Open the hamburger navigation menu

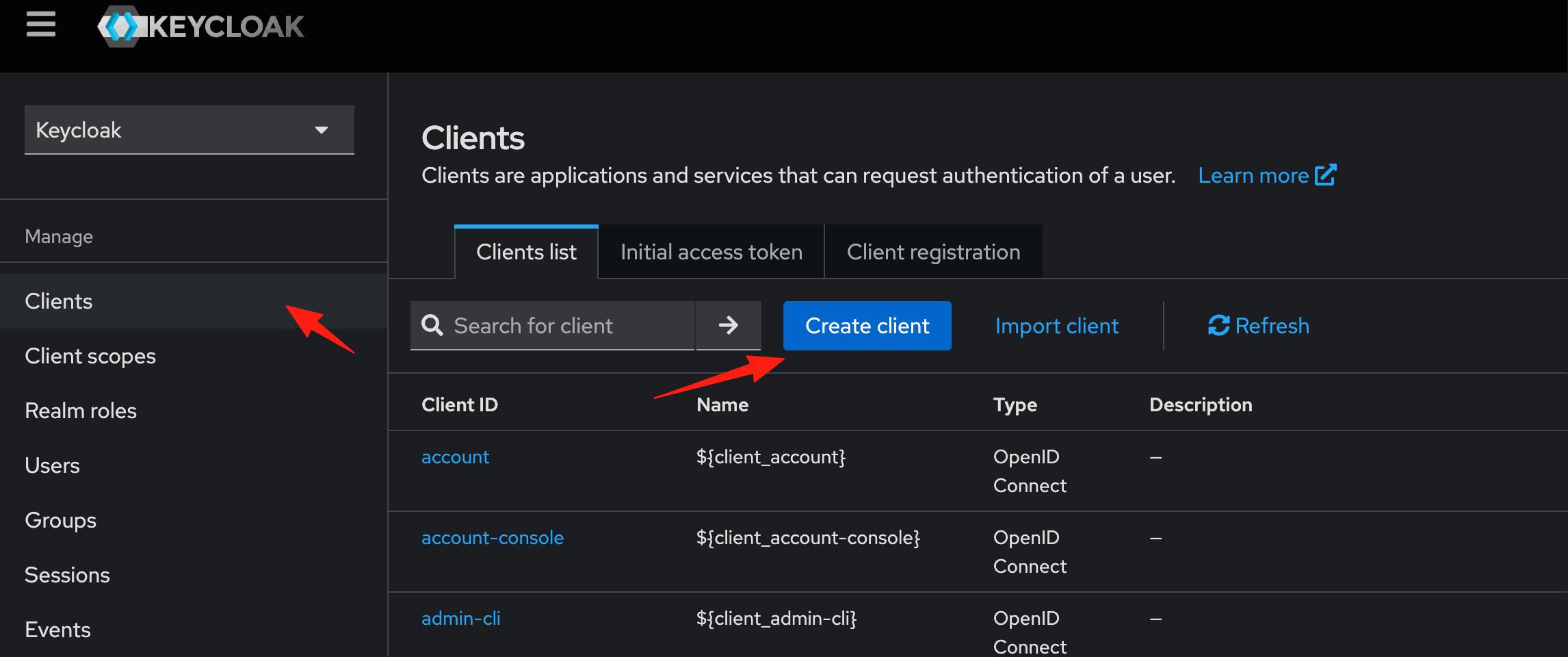click(41, 25)
